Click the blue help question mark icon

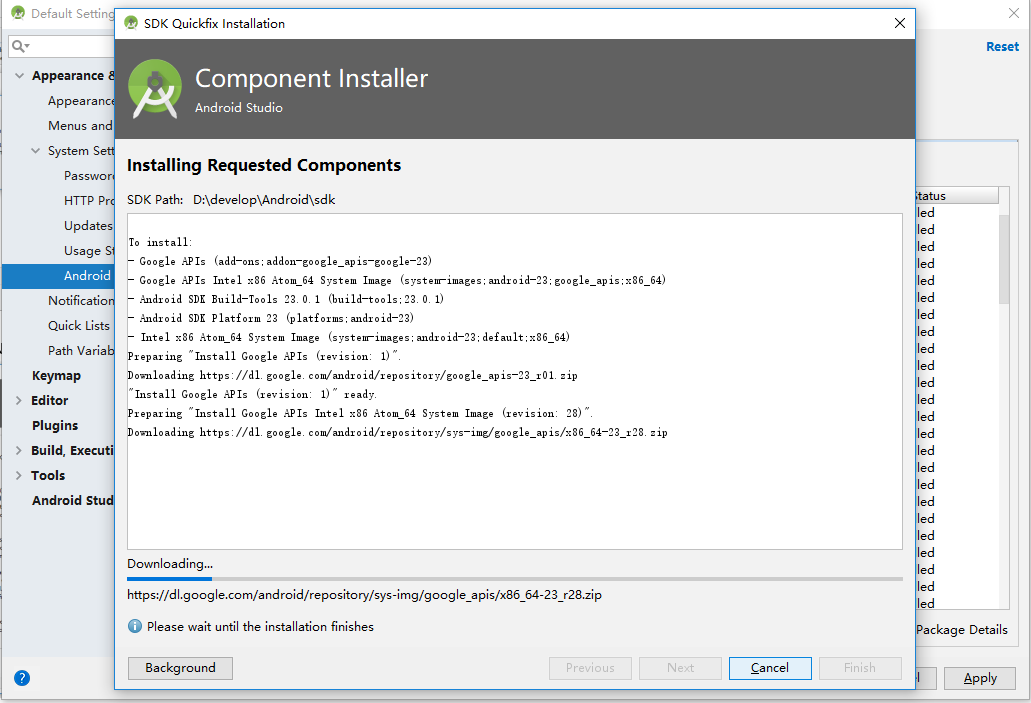21,677
